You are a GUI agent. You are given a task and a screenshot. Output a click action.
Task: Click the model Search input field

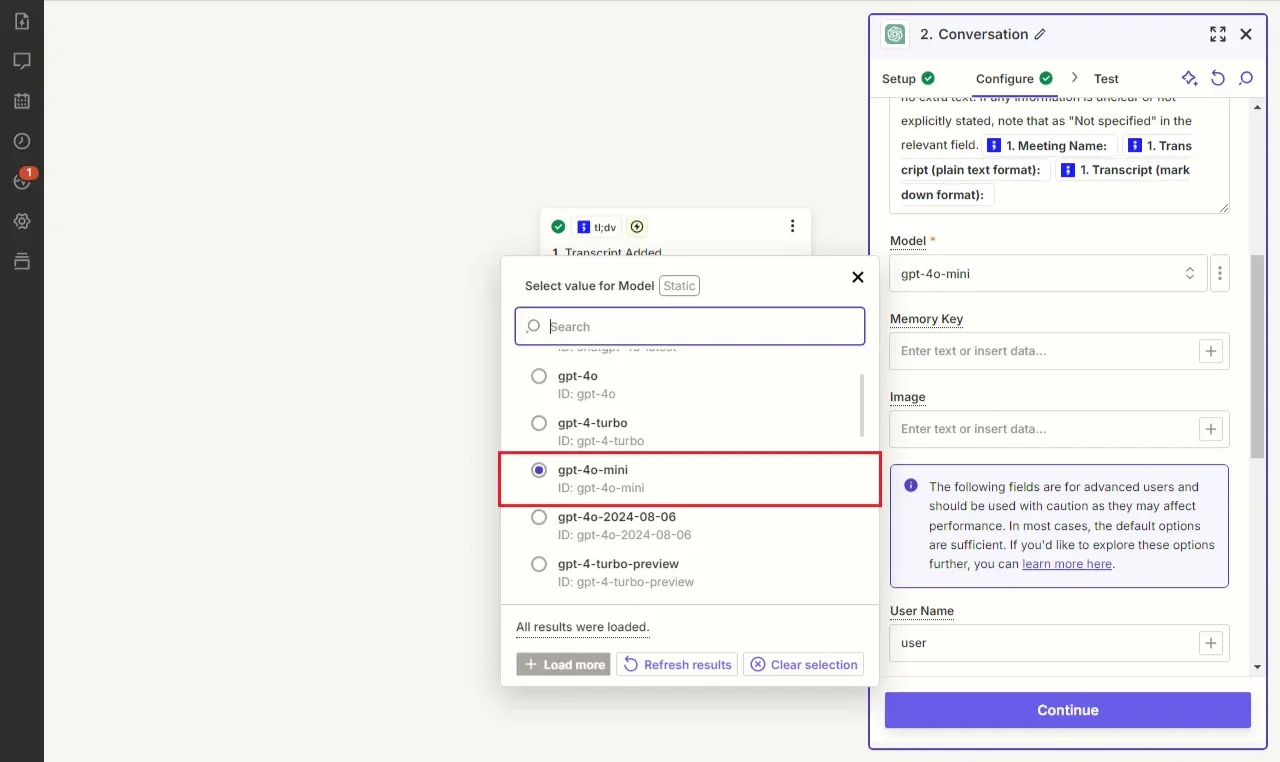tap(690, 326)
